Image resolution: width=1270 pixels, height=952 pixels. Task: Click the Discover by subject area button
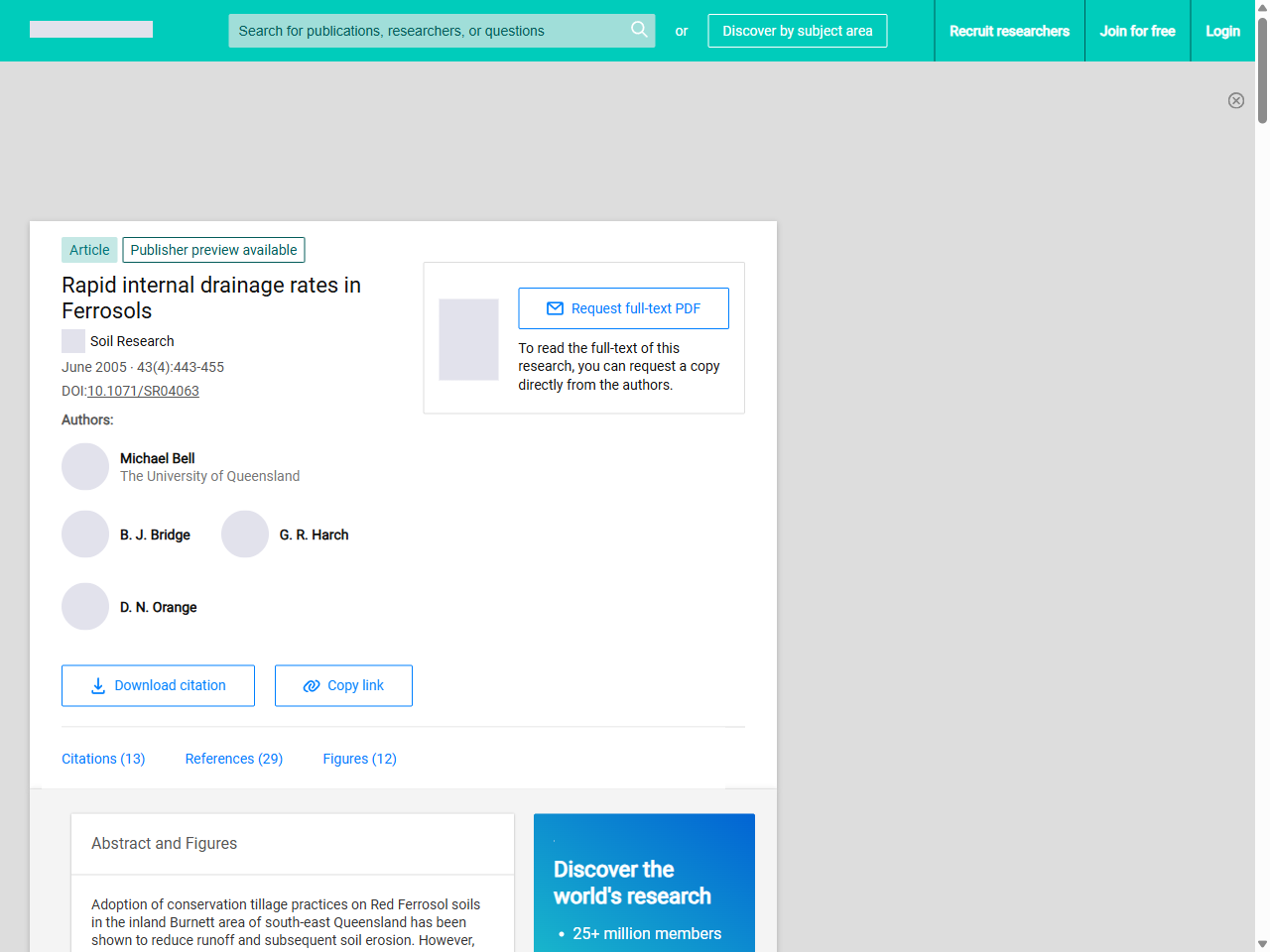[x=797, y=31]
